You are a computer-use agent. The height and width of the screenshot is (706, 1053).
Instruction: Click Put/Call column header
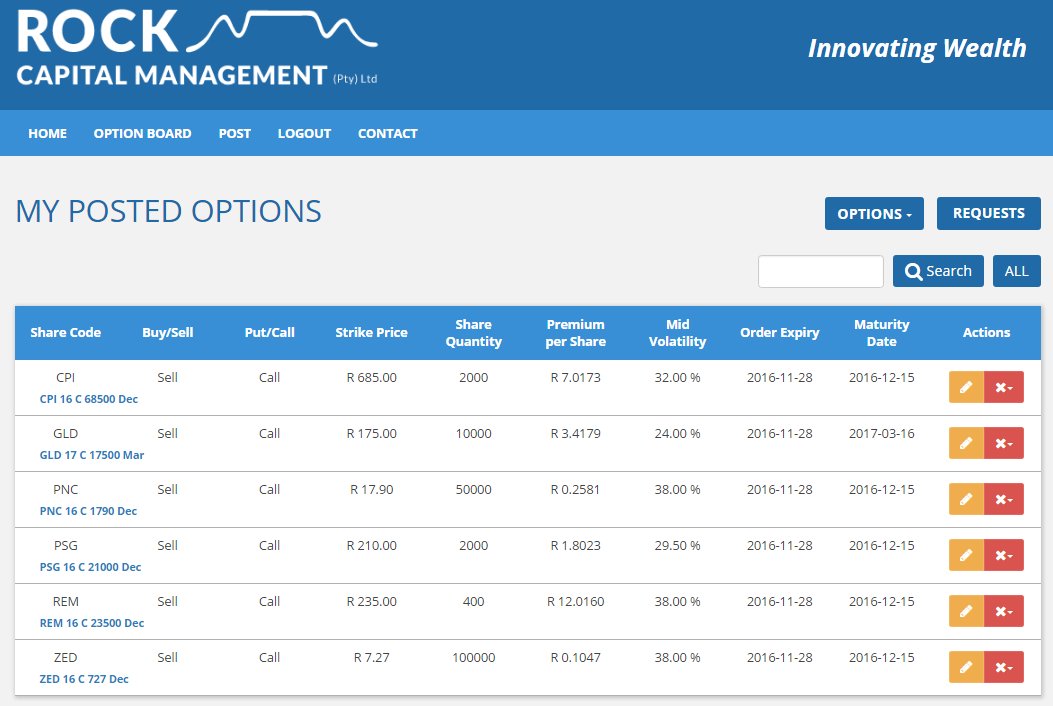tap(269, 333)
